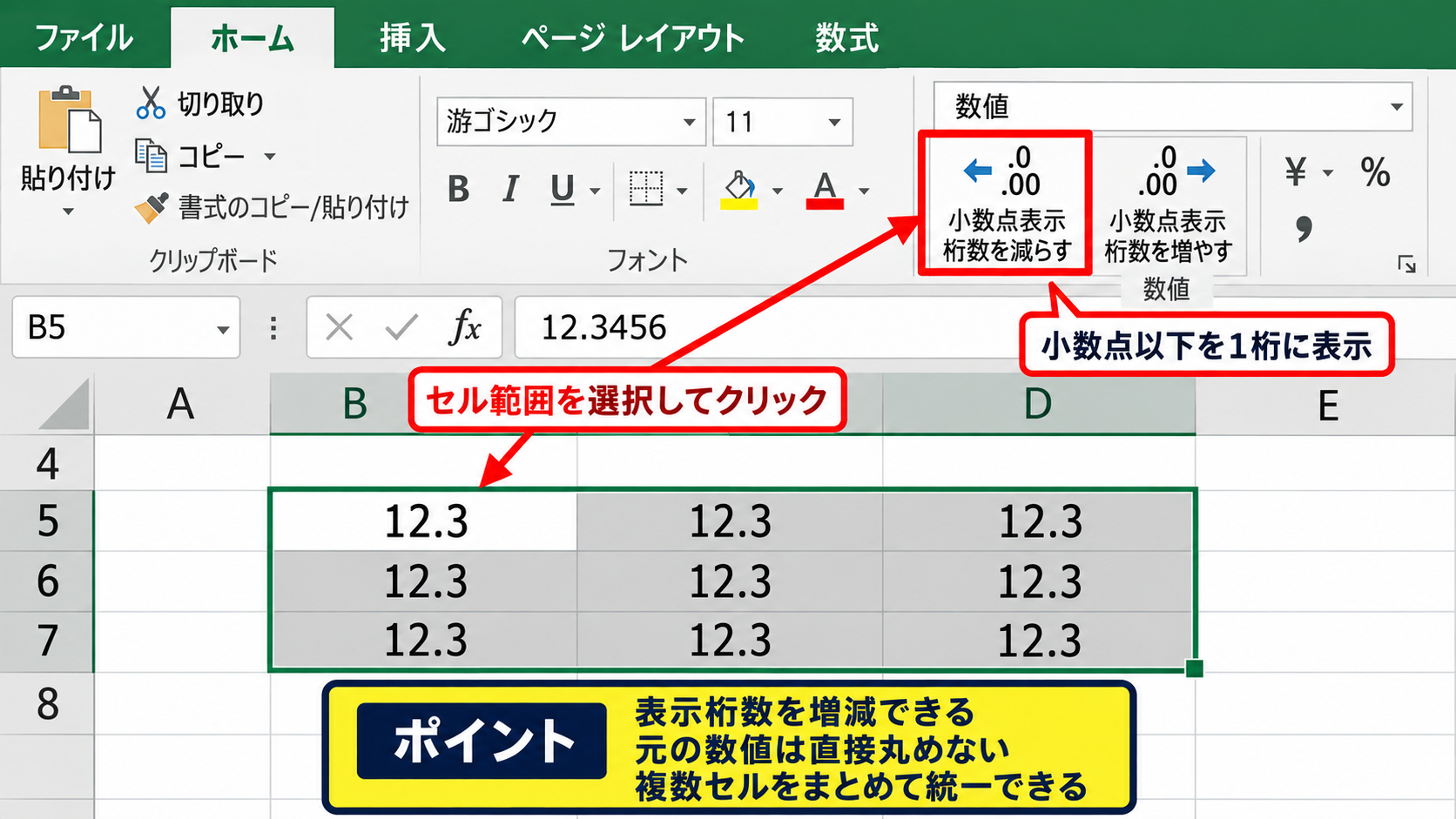Viewport: 1456px width, 819px height.
Task: Select column A header
Action: [182, 404]
